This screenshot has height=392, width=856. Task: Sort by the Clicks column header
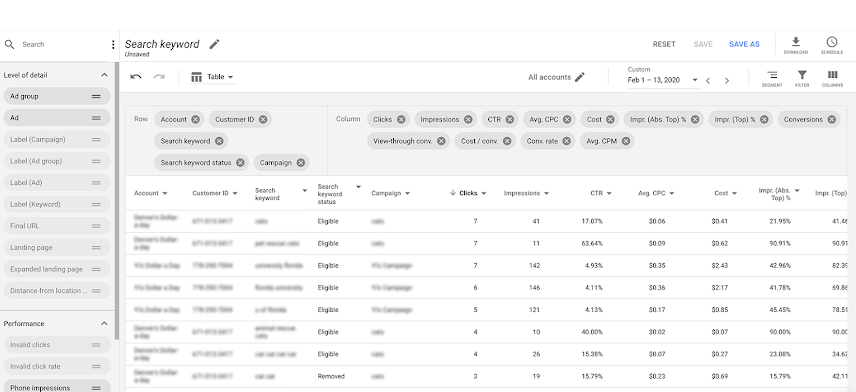(468, 193)
